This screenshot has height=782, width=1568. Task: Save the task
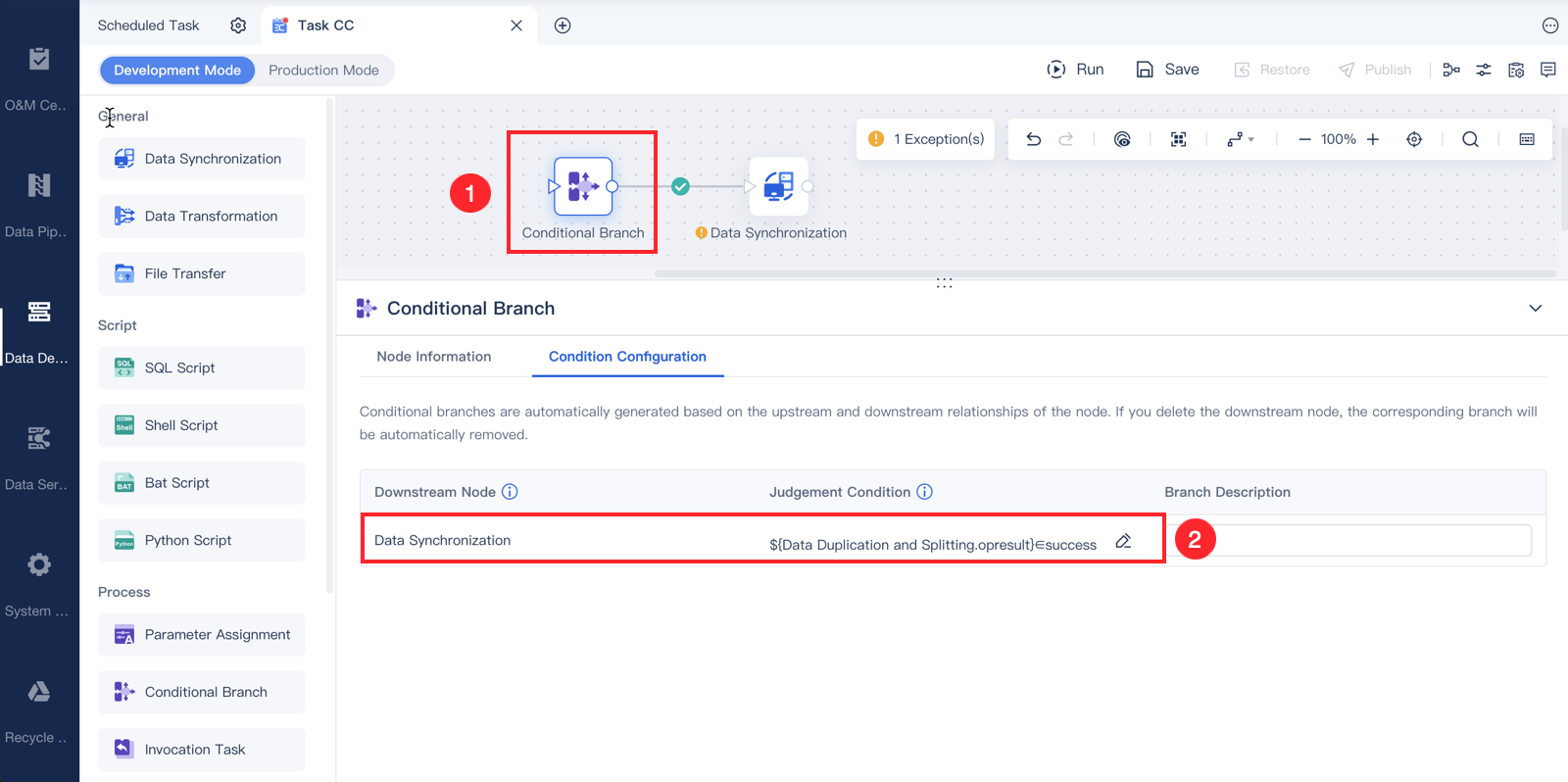(1167, 70)
